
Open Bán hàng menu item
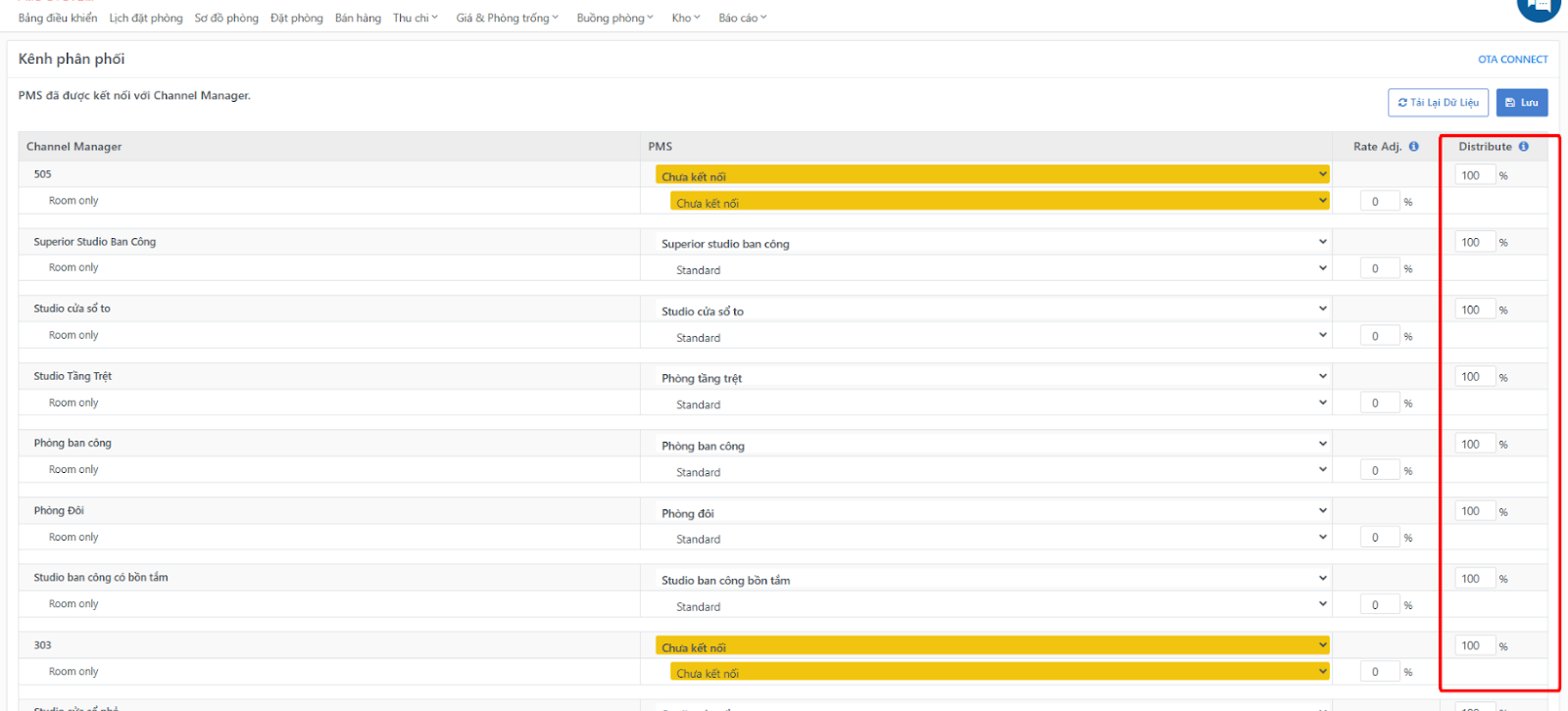click(358, 18)
